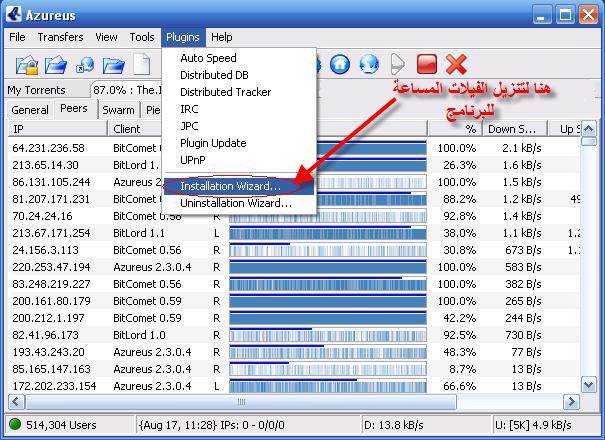The image size is (605, 440).
Task: Select the 87.0% torrent details tab
Action: pos(127,90)
